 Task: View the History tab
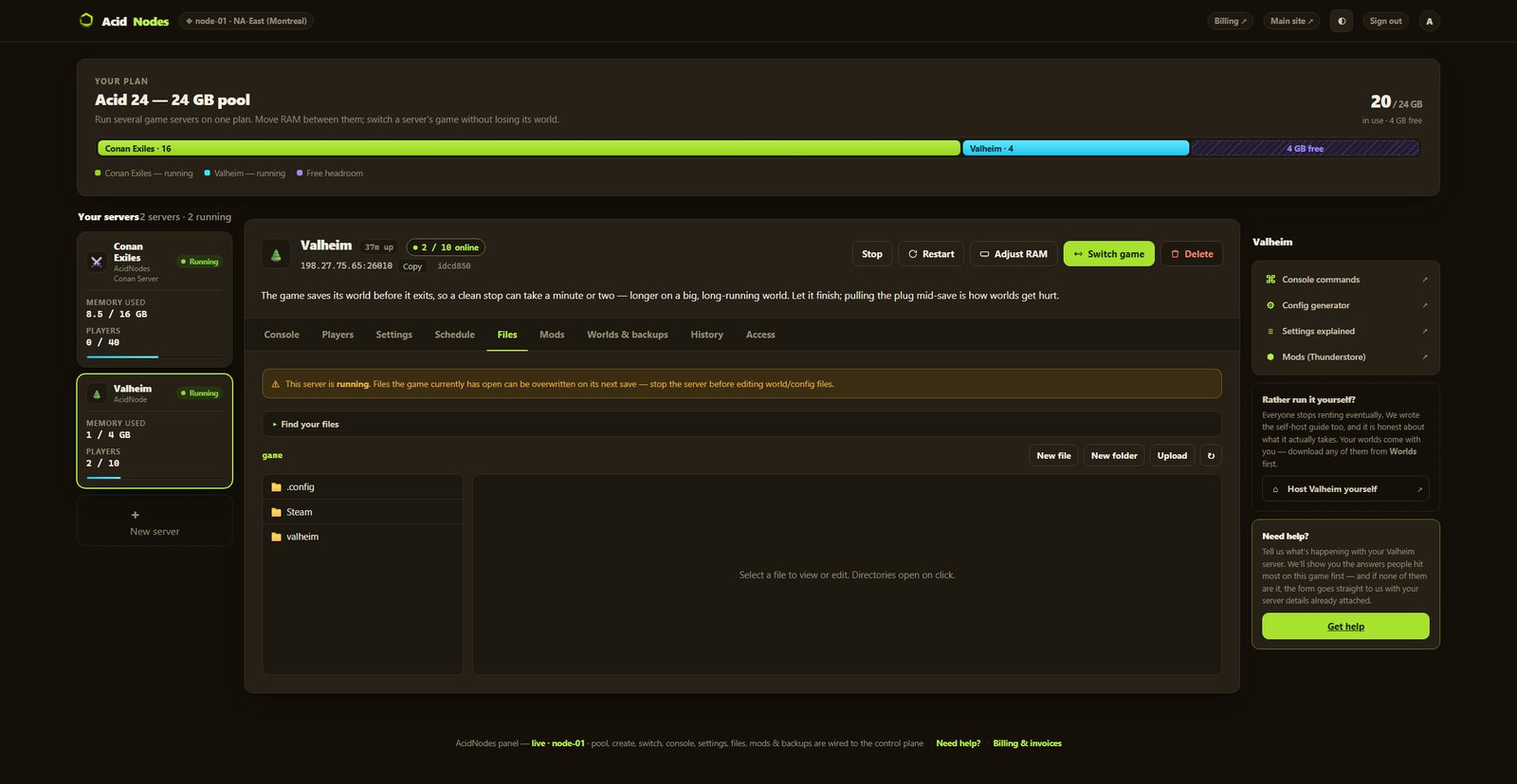click(707, 335)
